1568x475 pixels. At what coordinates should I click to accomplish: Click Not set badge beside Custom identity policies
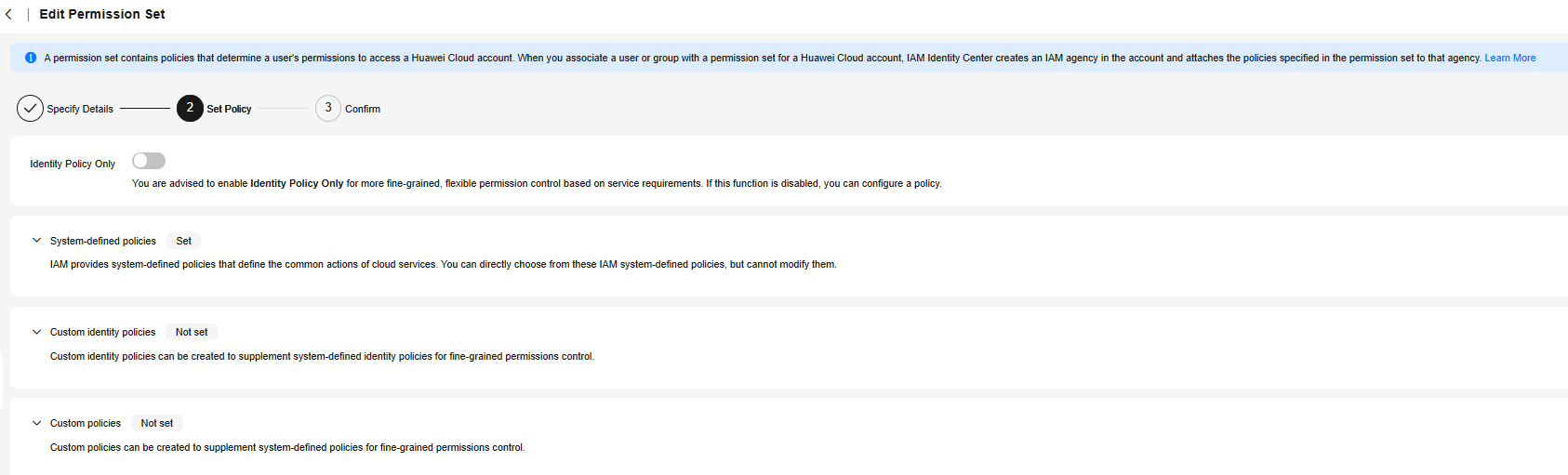(x=192, y=332)
